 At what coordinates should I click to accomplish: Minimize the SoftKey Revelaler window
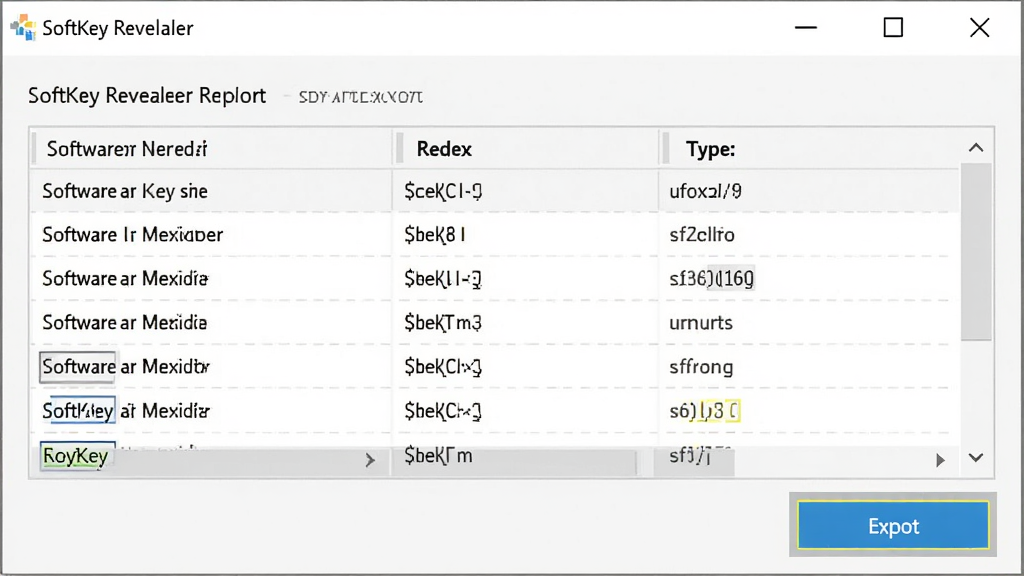pyautogui.click(x=806, y=27)
